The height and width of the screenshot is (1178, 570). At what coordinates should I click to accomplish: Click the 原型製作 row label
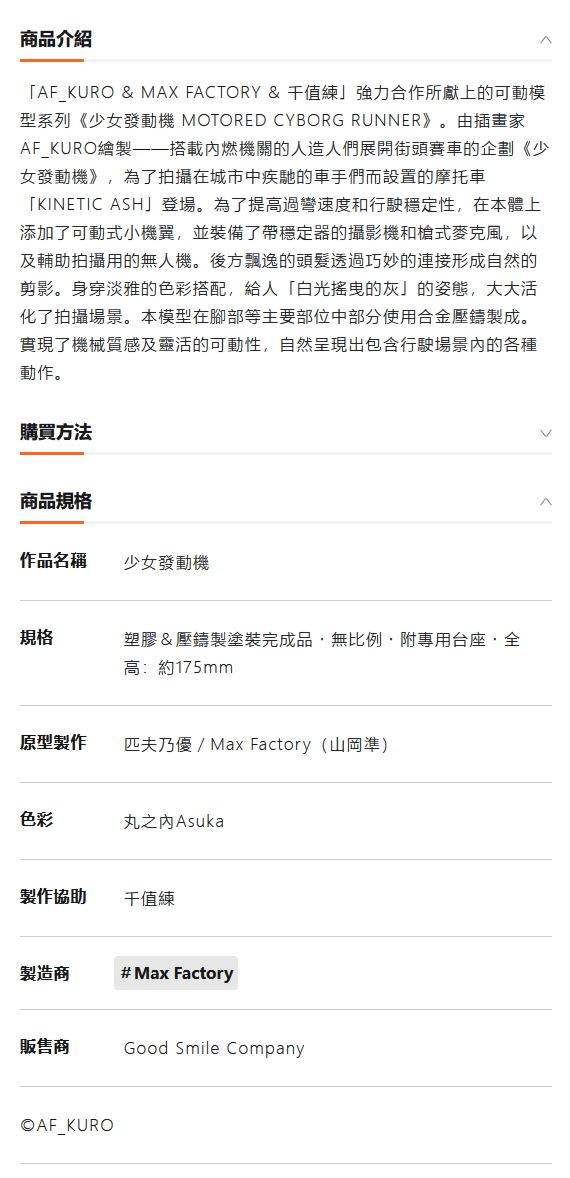pos(53,743)
